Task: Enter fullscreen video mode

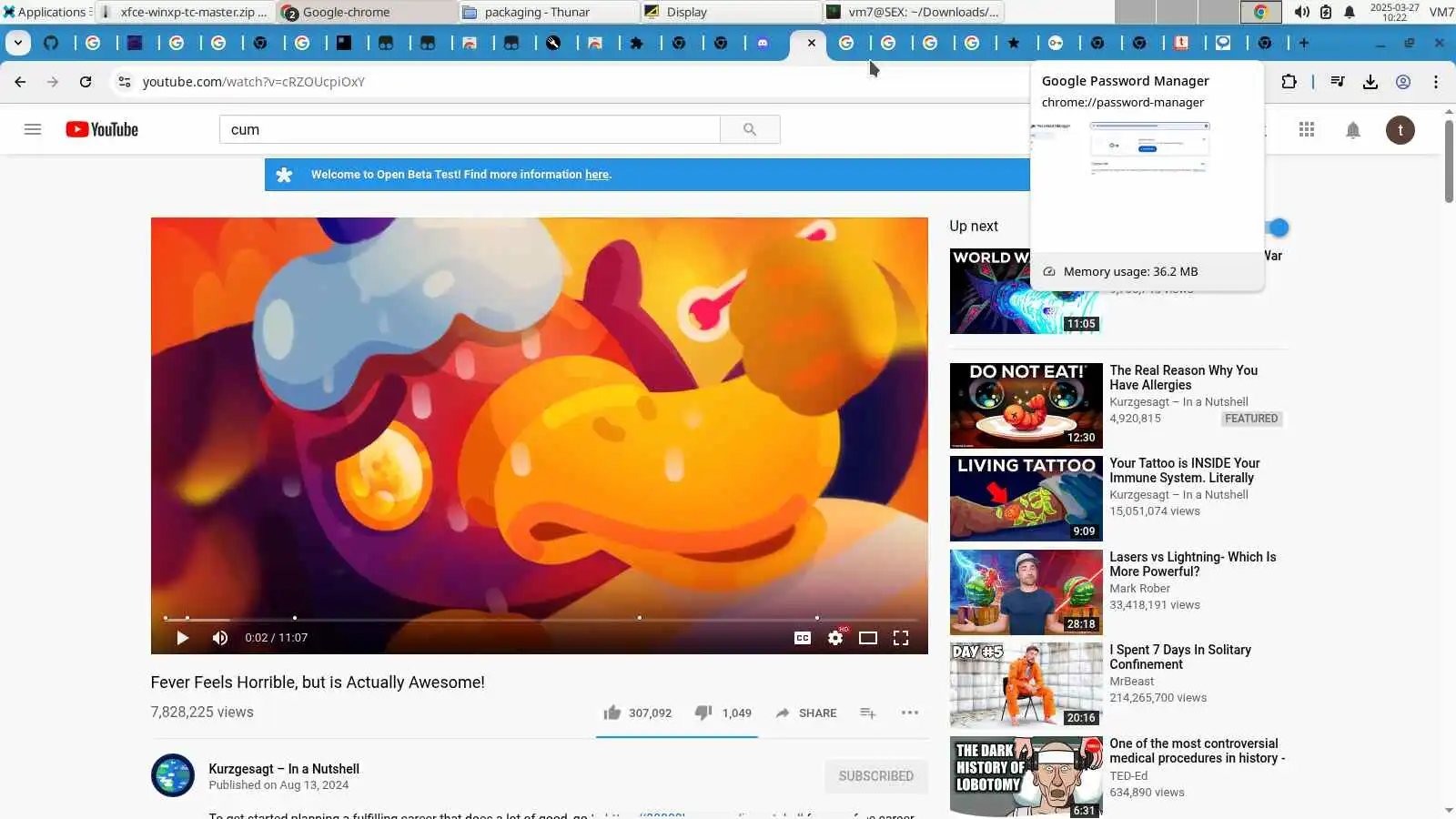Action: coord(901,638)
